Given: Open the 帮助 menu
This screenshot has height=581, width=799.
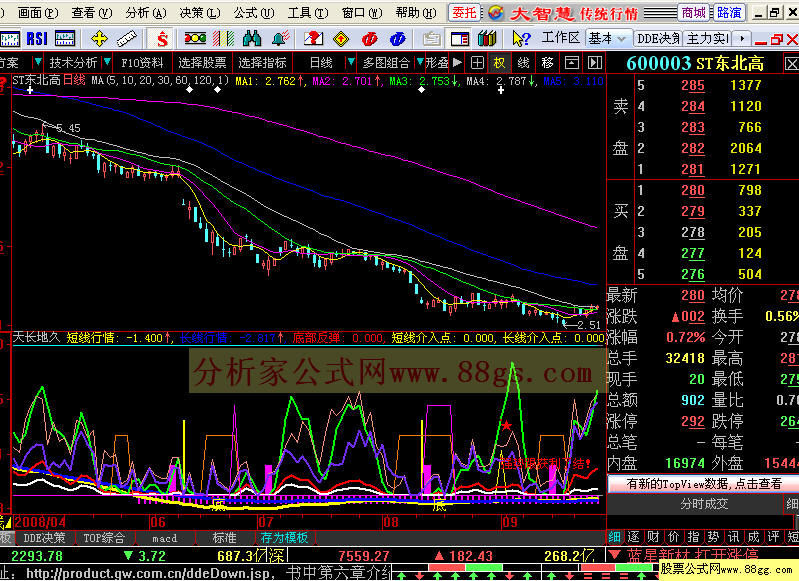Looking at the screenshot, I should point(415,13).
